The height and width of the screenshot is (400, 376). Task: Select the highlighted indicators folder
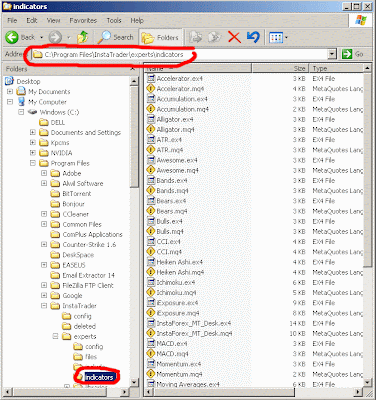click(99, 377)
